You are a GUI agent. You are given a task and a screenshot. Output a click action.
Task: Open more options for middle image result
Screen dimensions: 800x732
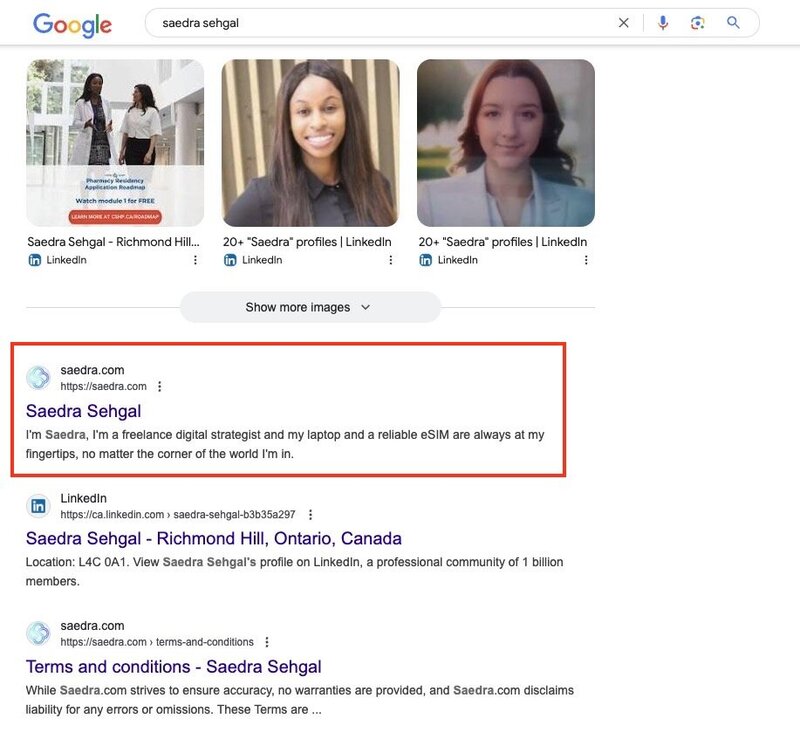[x=390, y=260]
